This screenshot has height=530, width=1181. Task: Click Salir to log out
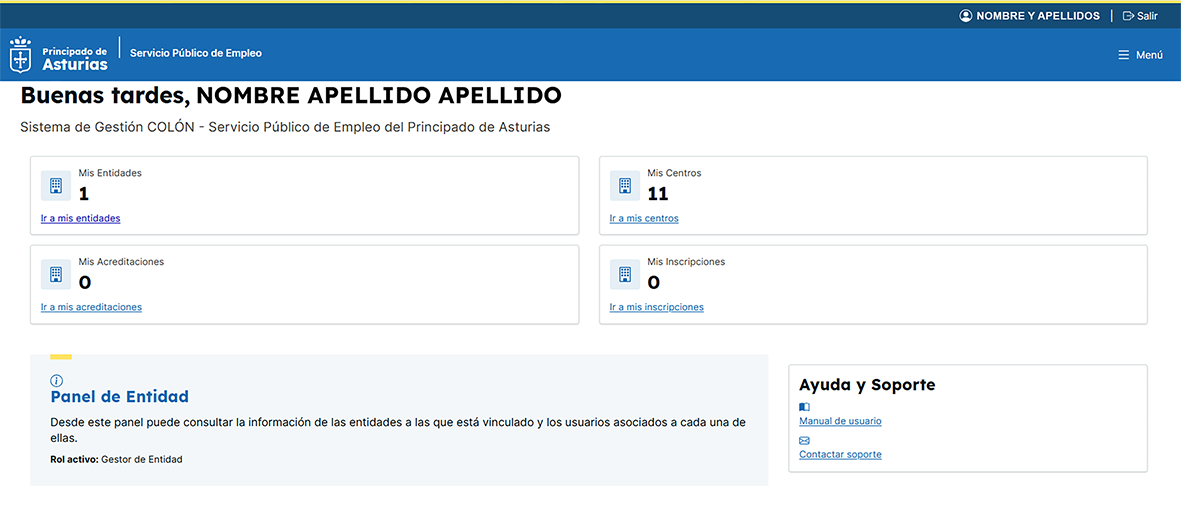[1140, 16]
